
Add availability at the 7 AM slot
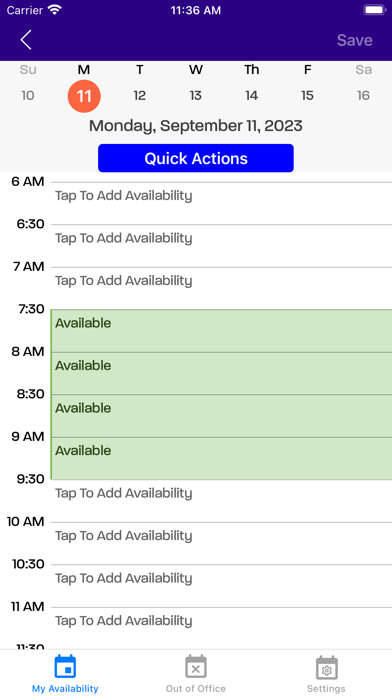(x=222, y=289)
